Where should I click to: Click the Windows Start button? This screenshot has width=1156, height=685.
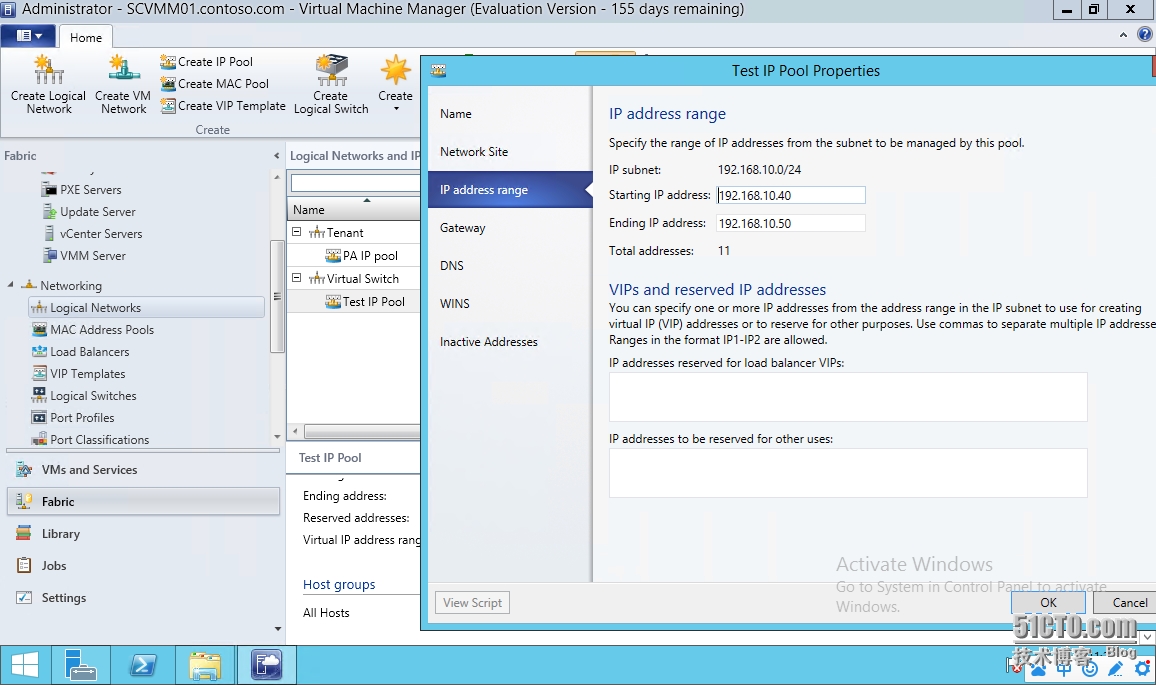click(x=25, y=666)
